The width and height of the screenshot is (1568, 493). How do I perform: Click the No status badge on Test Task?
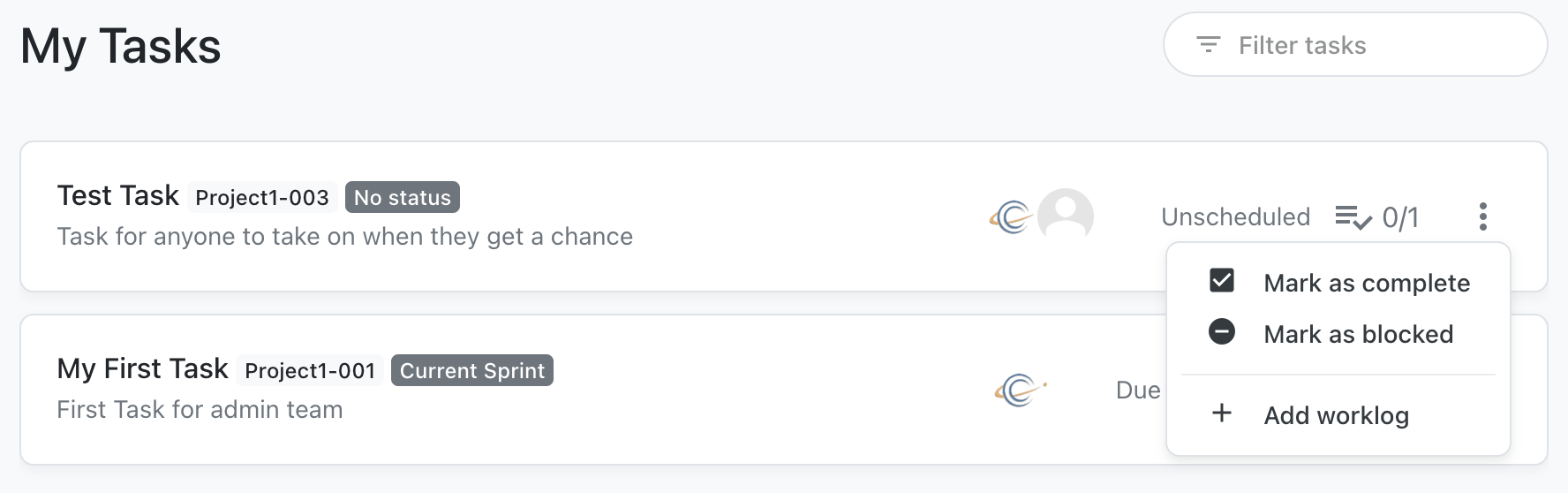point(403,197)
